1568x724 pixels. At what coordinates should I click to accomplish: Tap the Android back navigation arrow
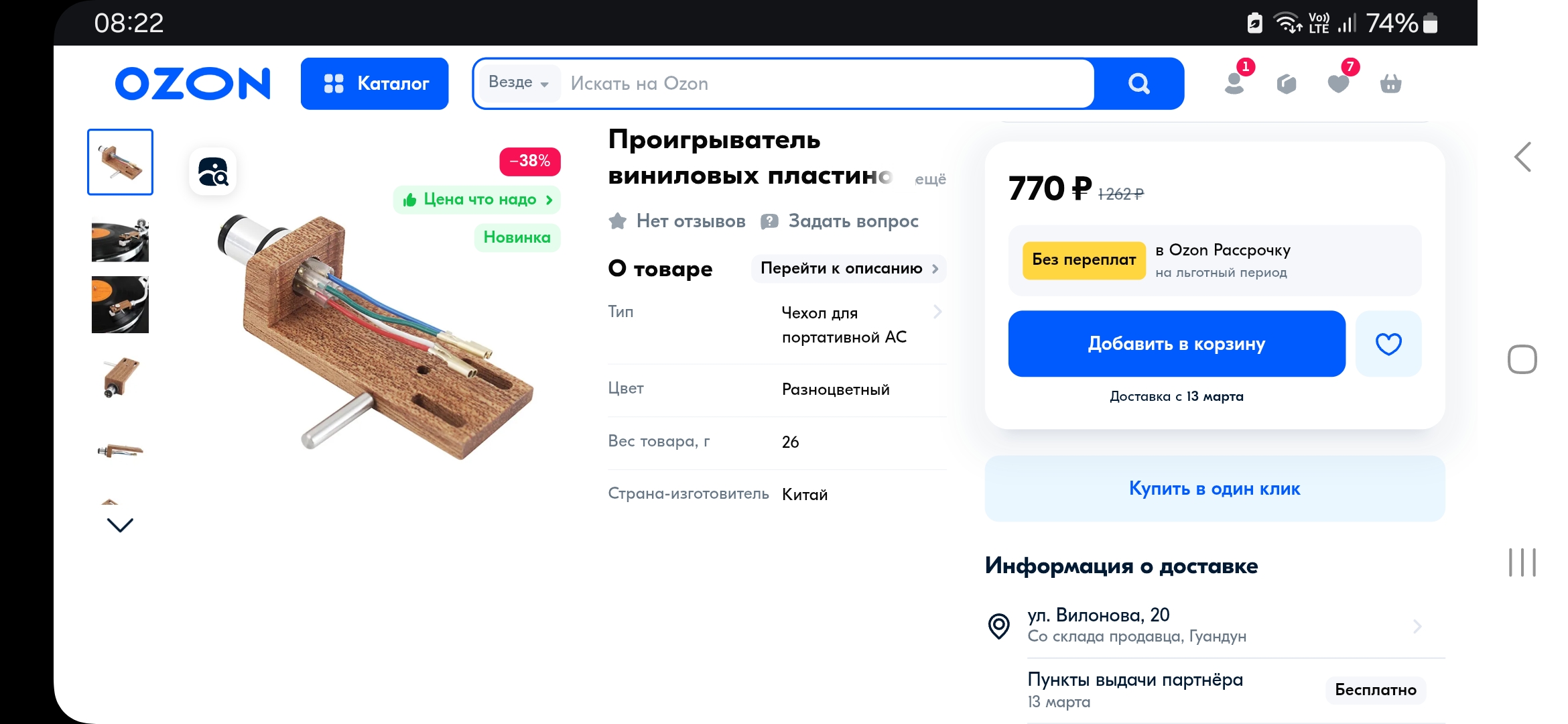(1522, 158)
